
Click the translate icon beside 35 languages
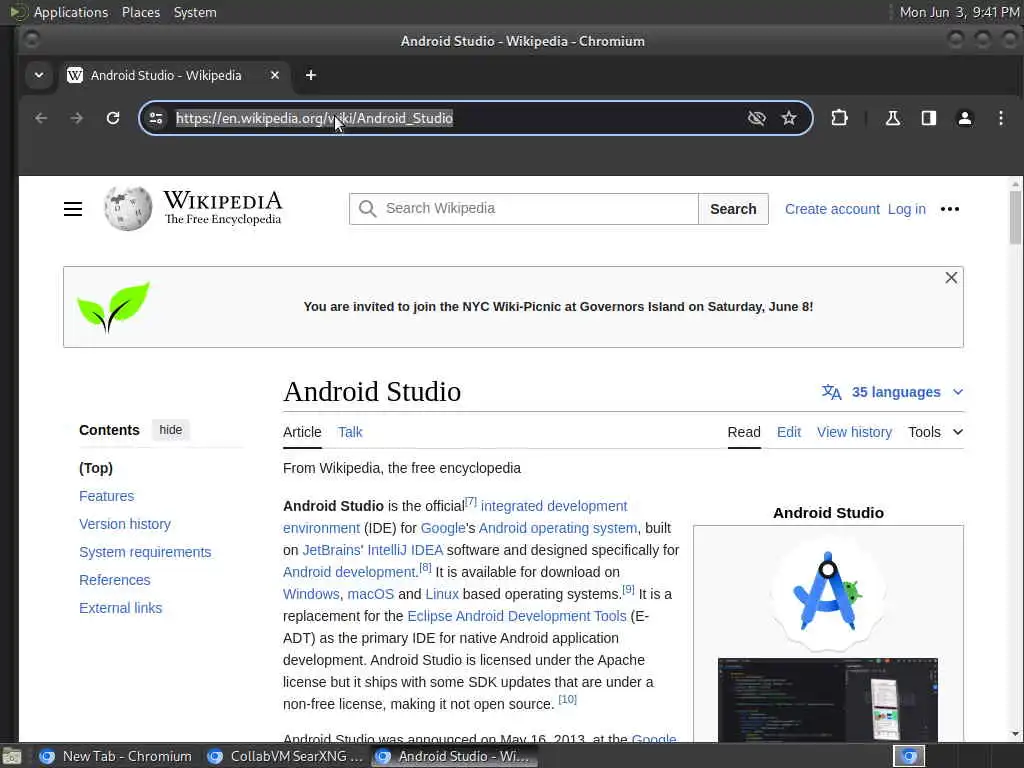pyautogui.click(x=831, y=392)
